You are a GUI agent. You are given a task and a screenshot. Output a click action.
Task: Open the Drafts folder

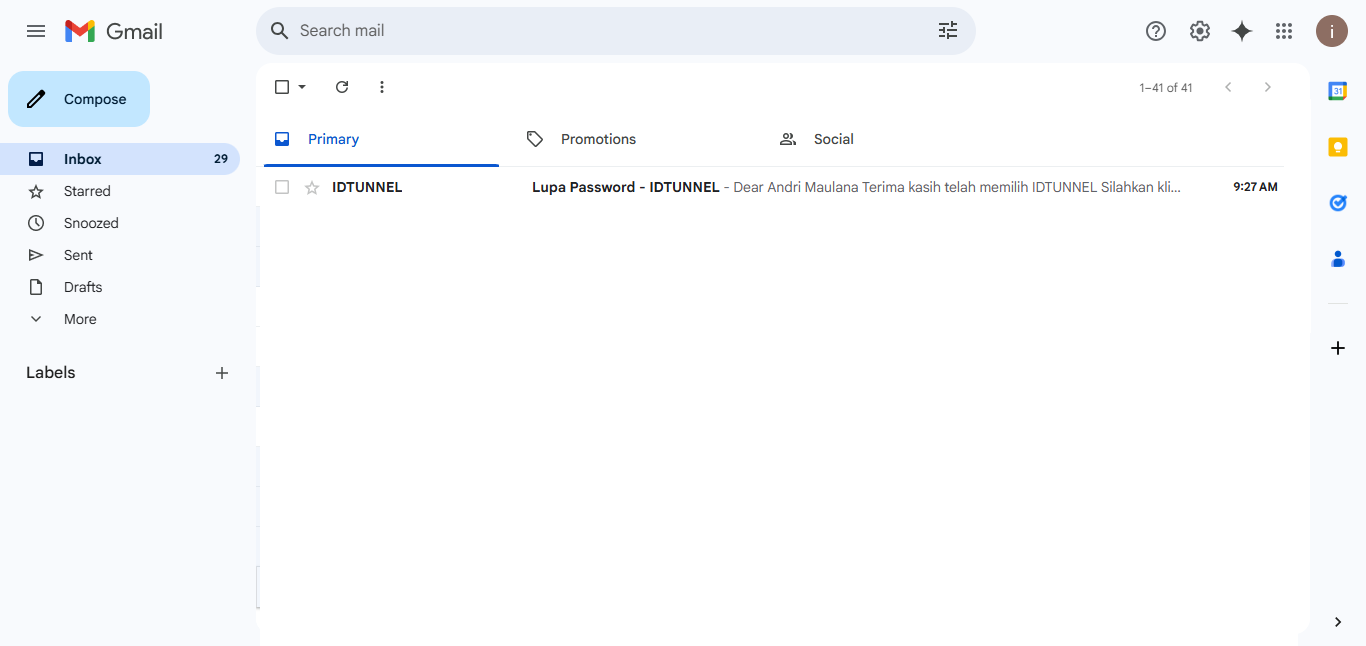coord(120,287)
